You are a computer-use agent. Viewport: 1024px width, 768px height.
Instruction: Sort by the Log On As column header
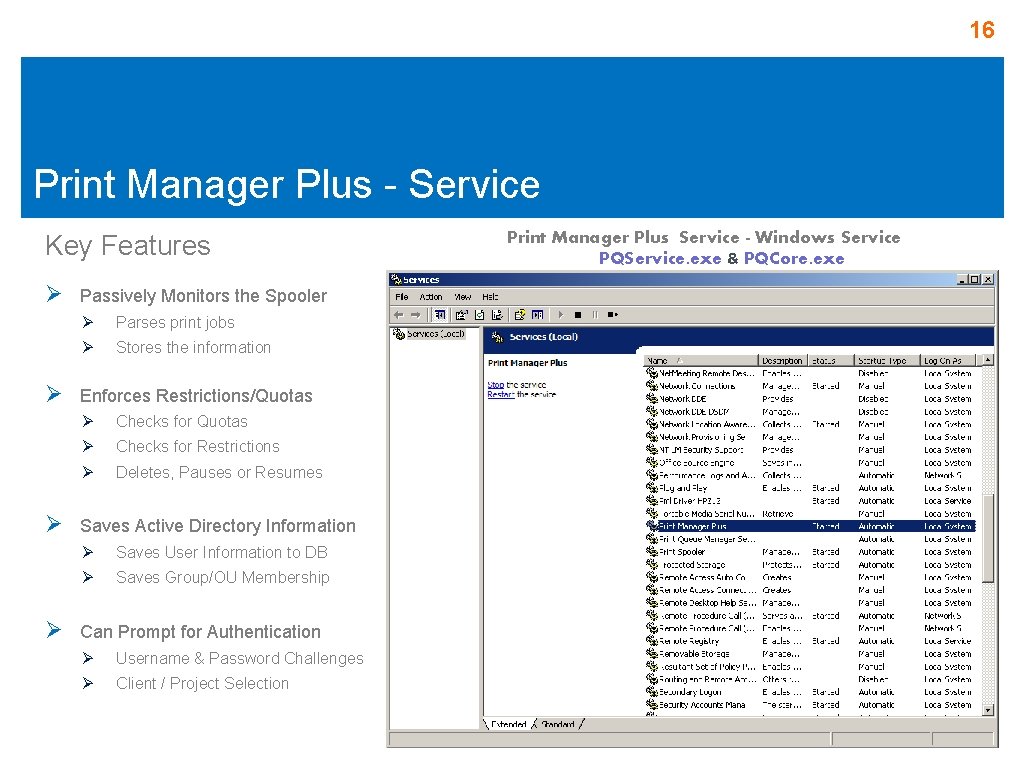pyautogui.click(x=948, y=360)
